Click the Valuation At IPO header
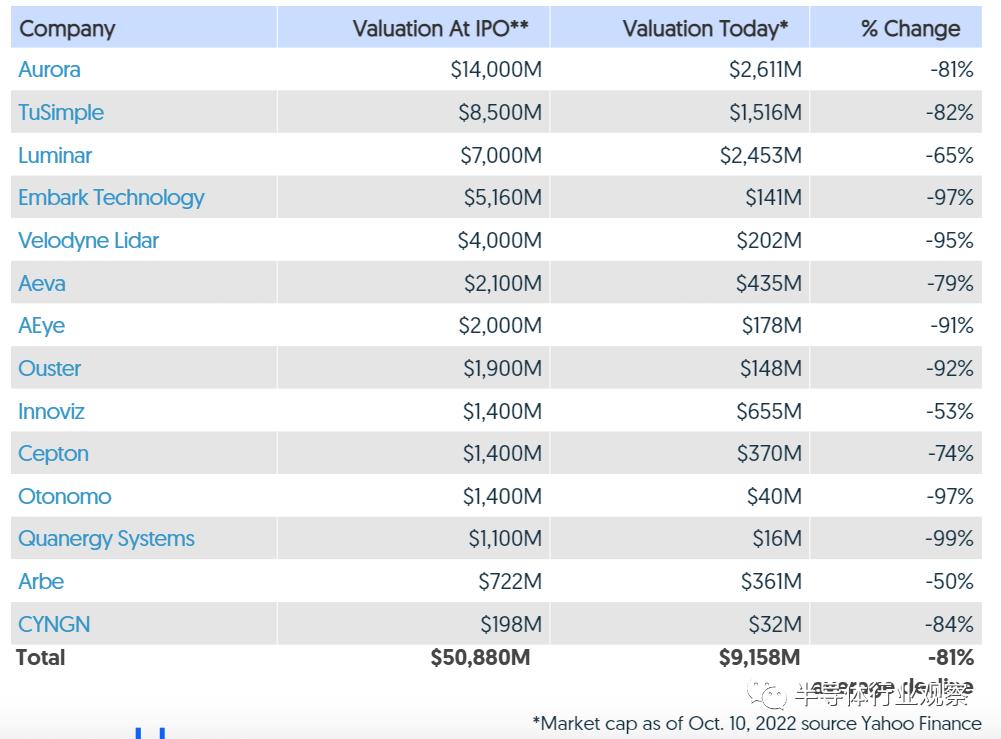Image resolution: width=1001 pixels, height=739 pixels. (x=440, y=29)
